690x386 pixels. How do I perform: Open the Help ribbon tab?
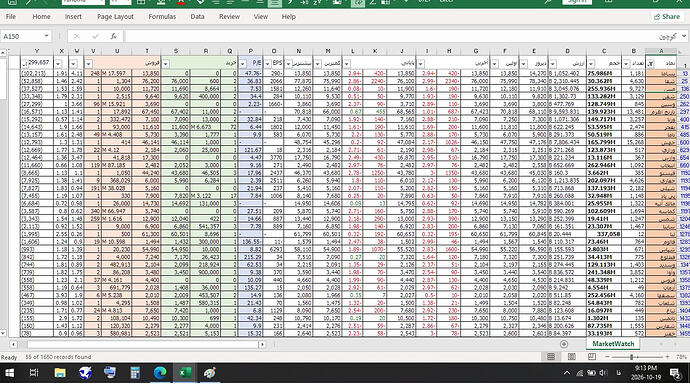pos(289,17)
